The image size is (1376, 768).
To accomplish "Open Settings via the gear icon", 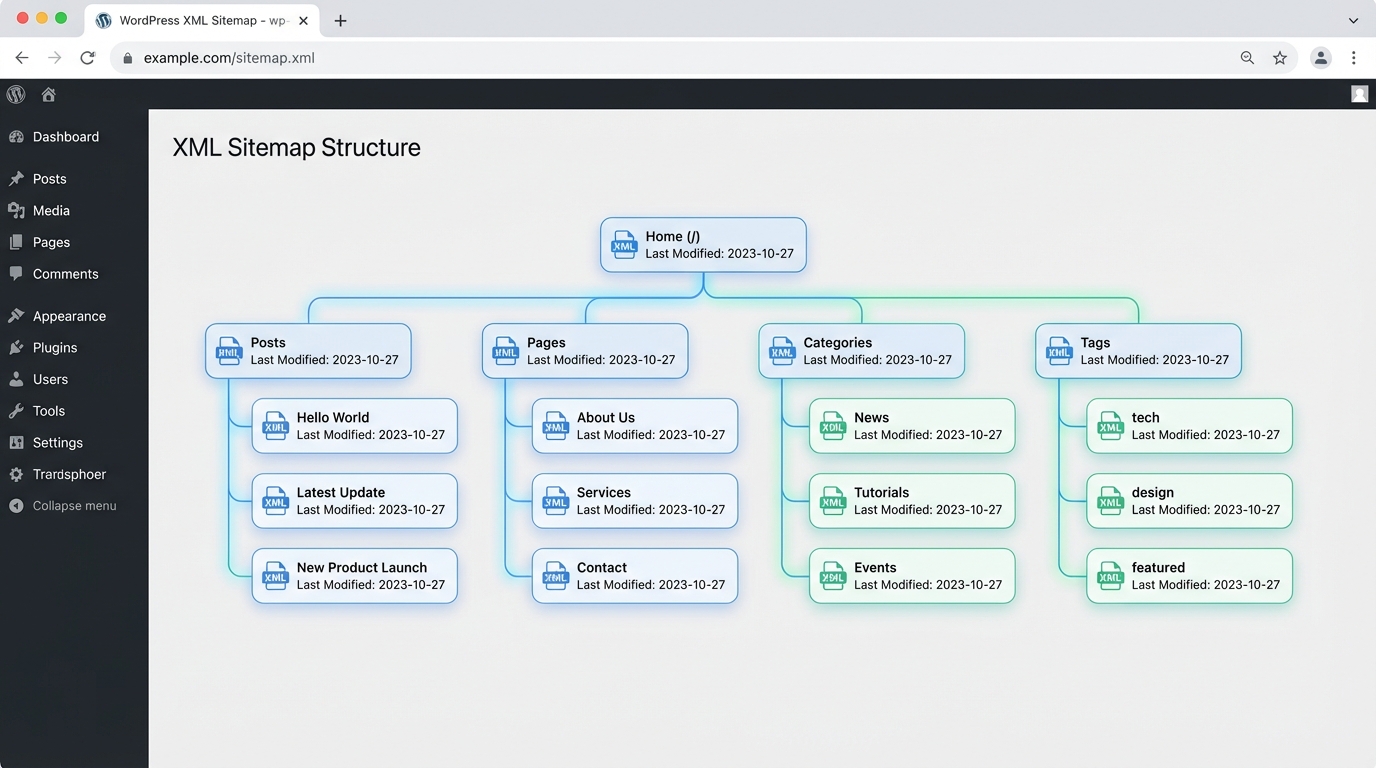I will pyautogui.click(x=16, y=442).
